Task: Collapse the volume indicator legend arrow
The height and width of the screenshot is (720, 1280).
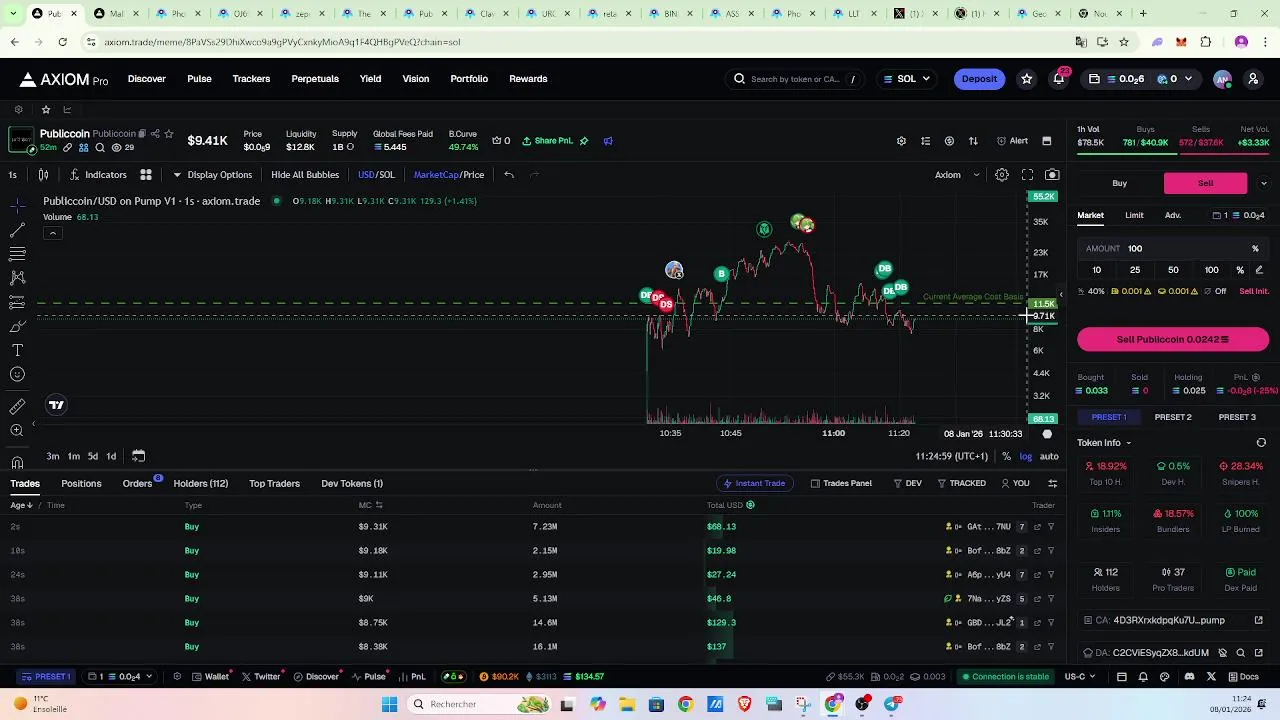Action: click(x=52, y=233)
